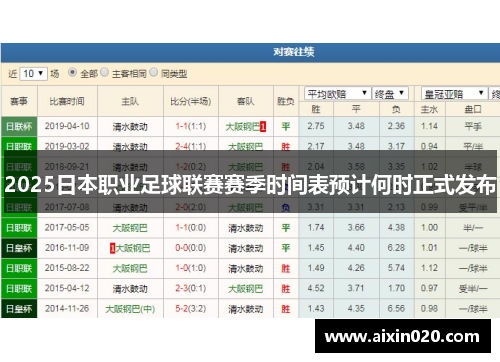The height and width of the screenshot is (362, 500).
Task: Click date 2019-04-10 in the table
Action: tap(67, 126)
